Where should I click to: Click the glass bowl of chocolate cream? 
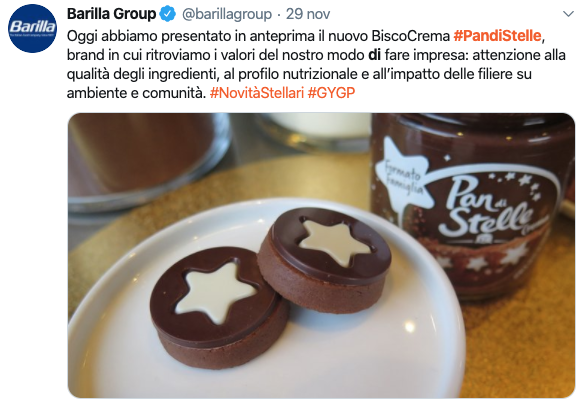point(149,160)
